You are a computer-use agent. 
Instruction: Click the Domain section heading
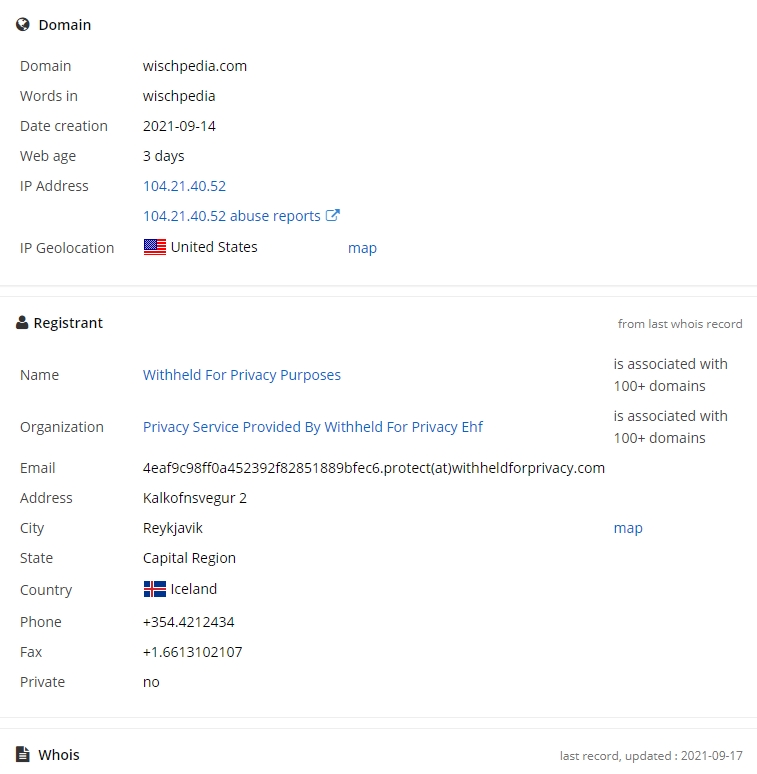point(65,25)
